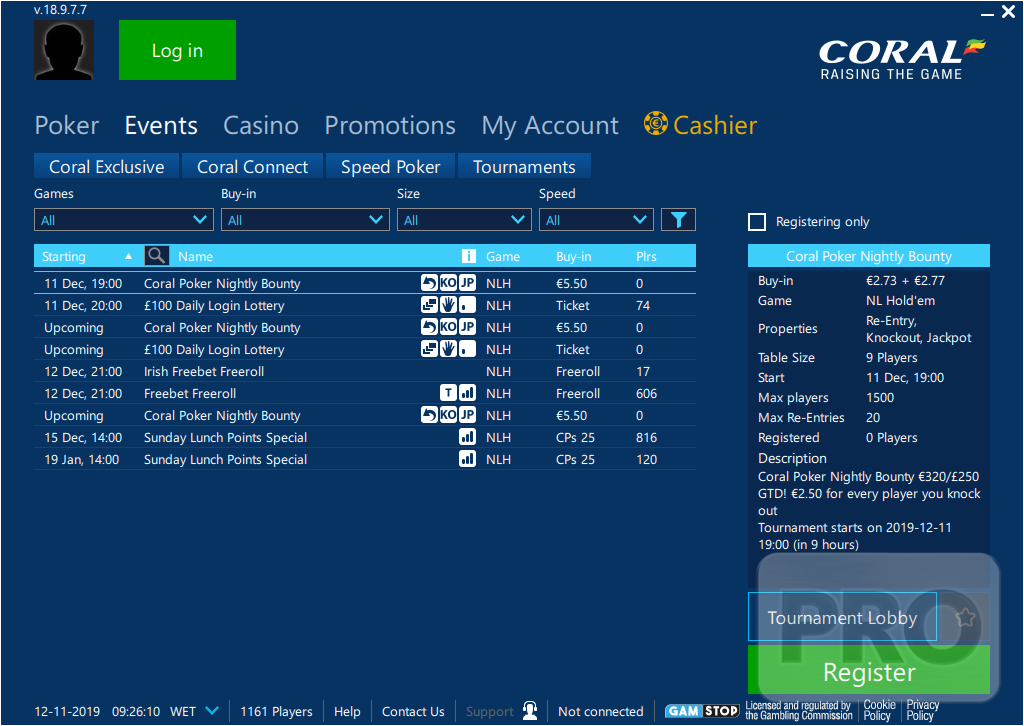The image size is (1024, 726).
Task: Click the stacked-windows icon on the Upcoming Daily Login Lottery row
Action: point(429,349)
